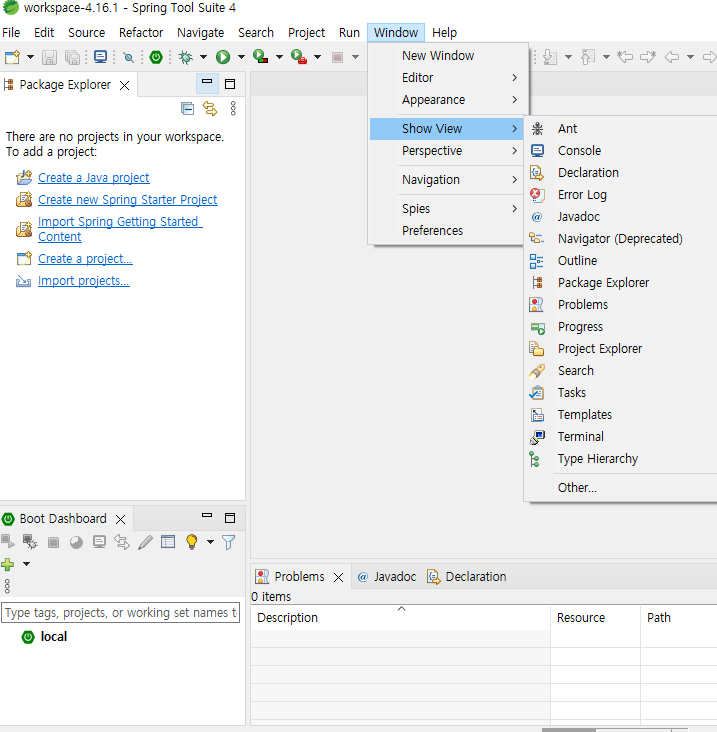717x732 pixels.
Task: Click the green plus icon in Boot Dashboard
Action: pyautogui.click(x=8, y=564)
